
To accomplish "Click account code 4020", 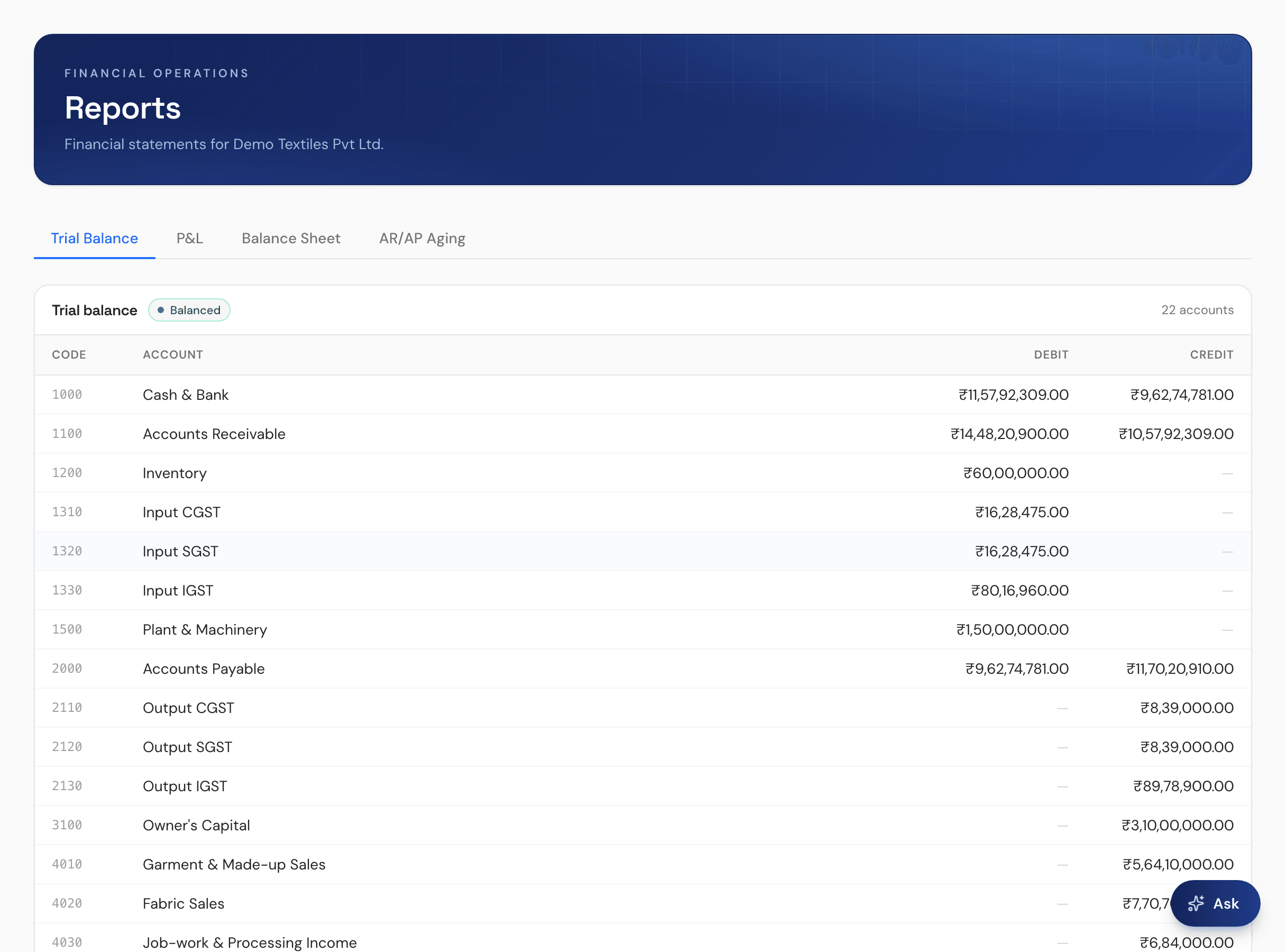I will pyautogui.click(x=67, y=903).
